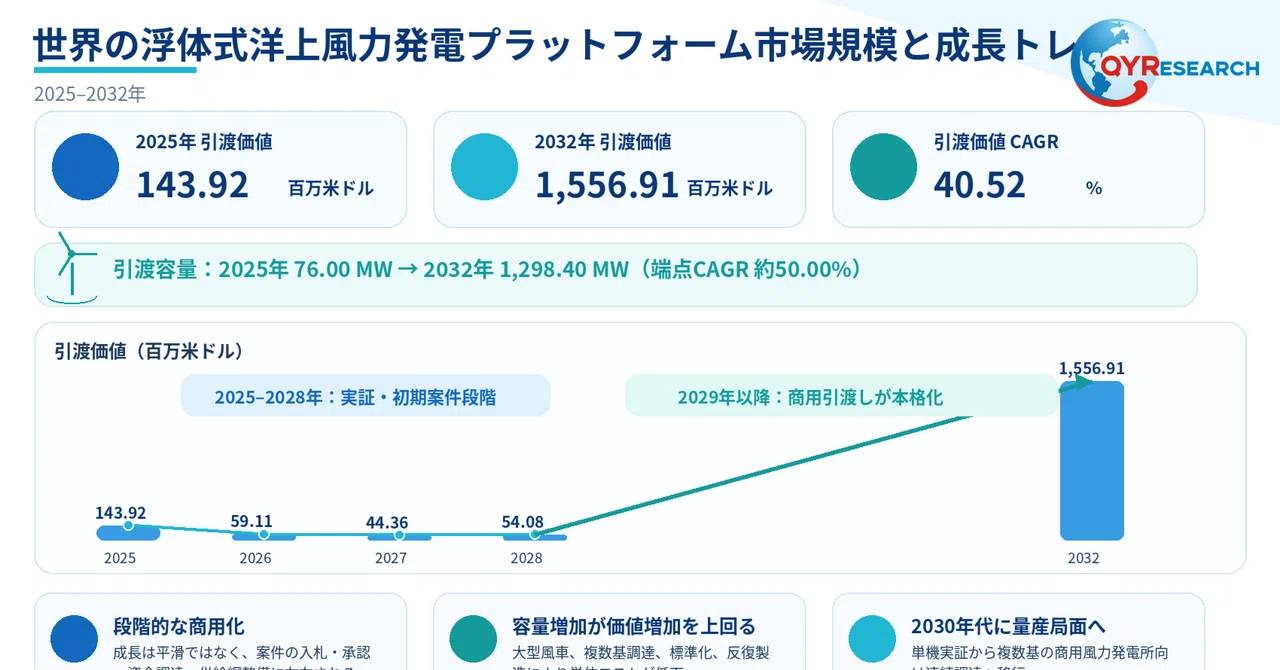Click the 2027 x-axis label
The image size is (1280, 670).
point(391,559)
